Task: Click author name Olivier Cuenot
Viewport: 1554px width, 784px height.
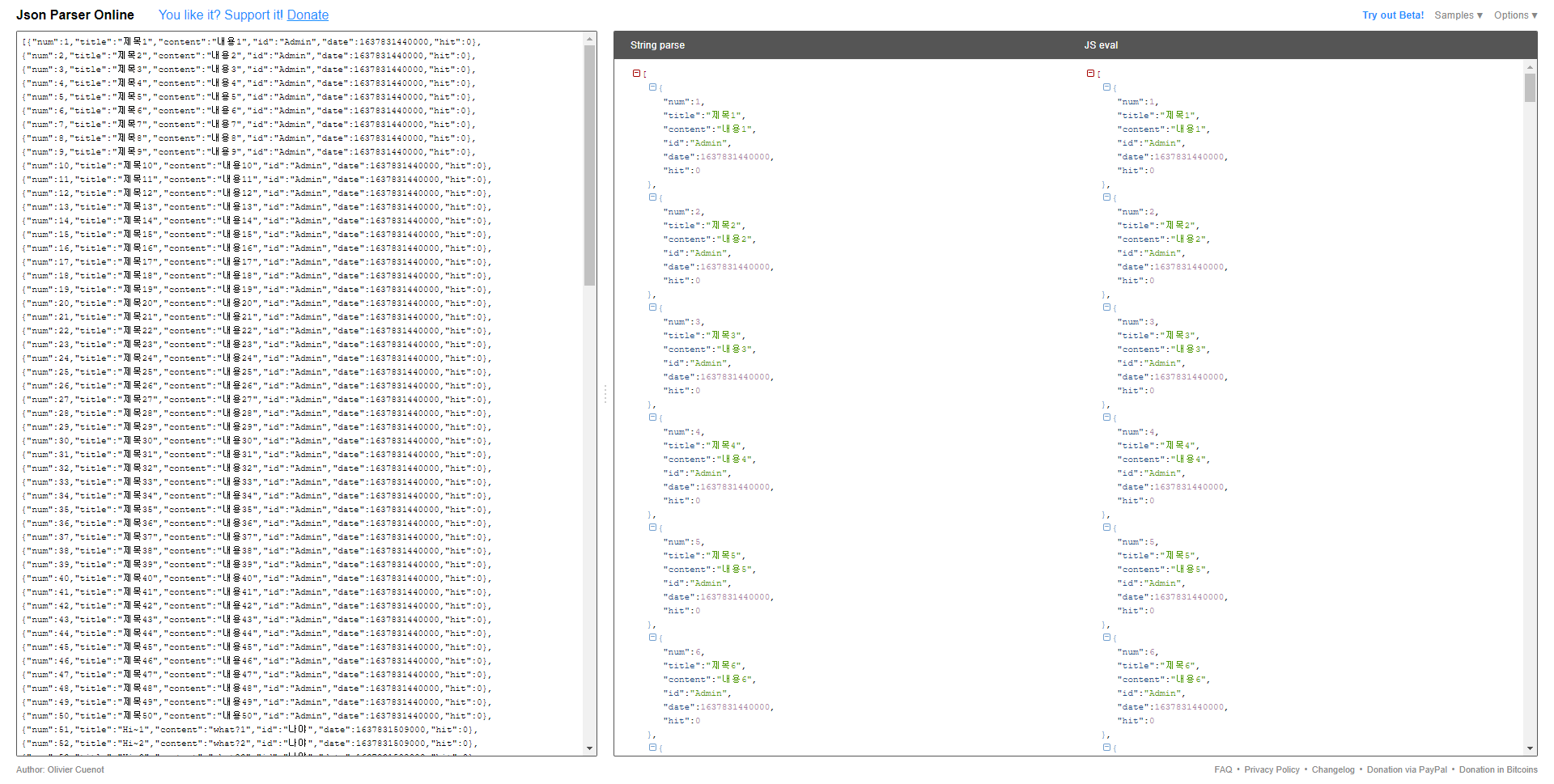Action: point(75,769)
